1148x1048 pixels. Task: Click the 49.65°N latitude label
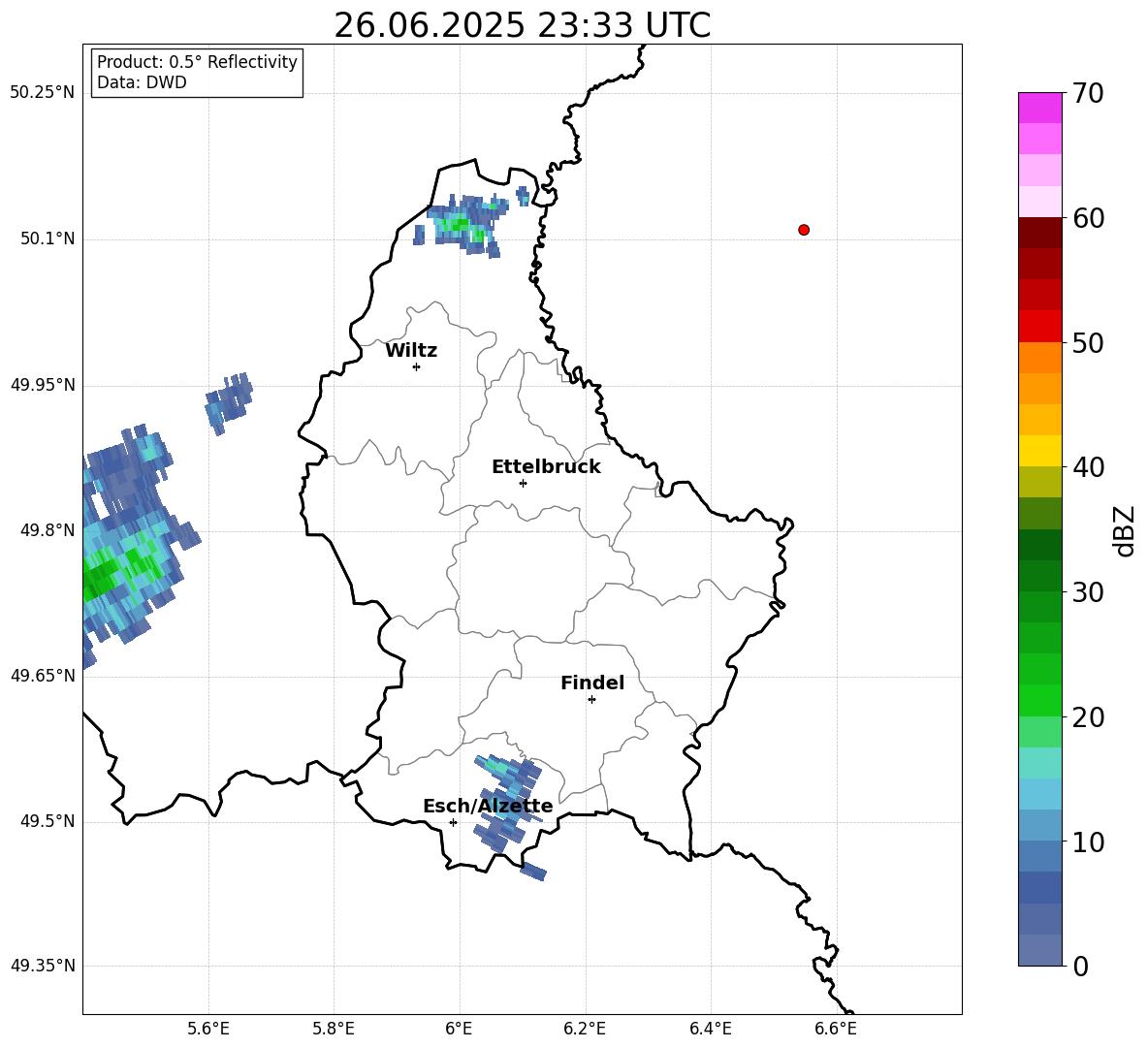(43, 676)
